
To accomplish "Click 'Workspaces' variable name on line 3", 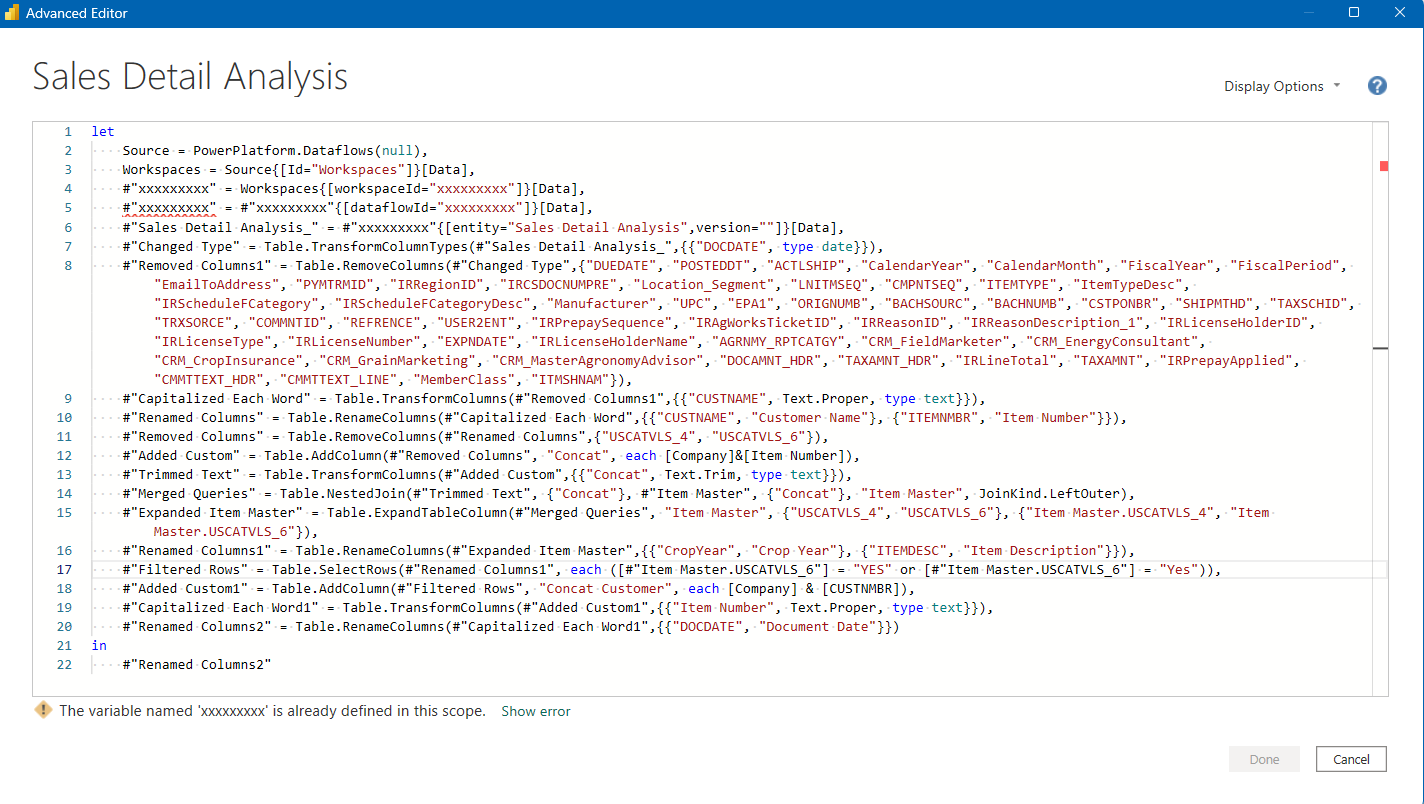I will 161,170.
